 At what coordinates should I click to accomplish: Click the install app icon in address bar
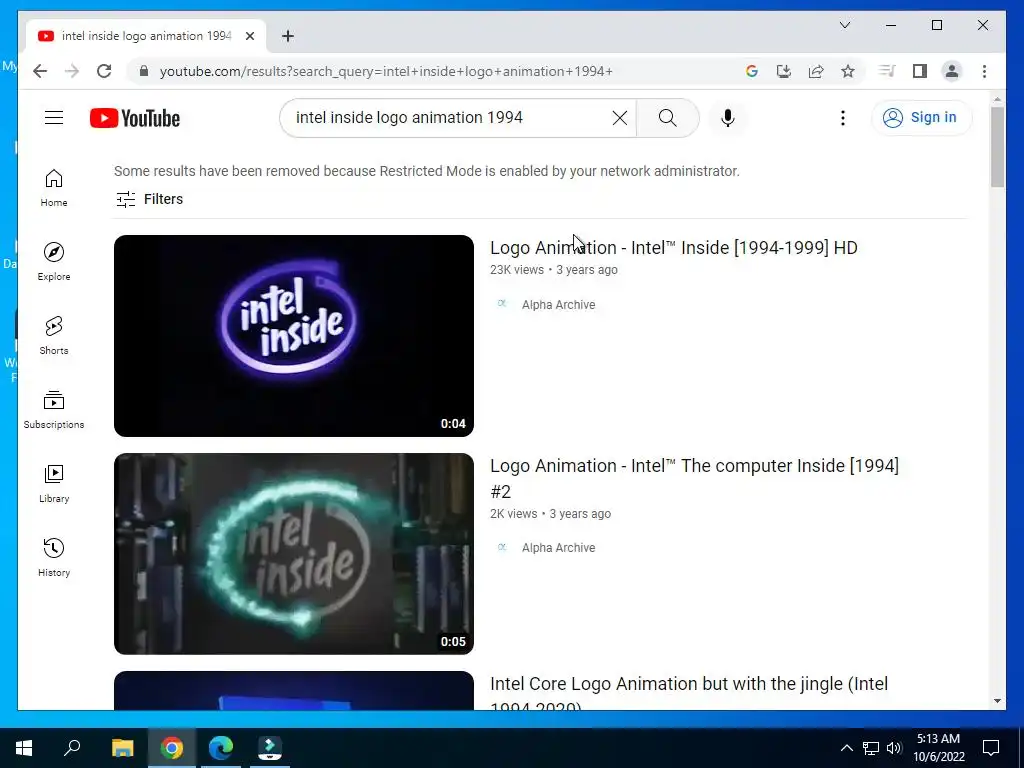coord(784,71)
